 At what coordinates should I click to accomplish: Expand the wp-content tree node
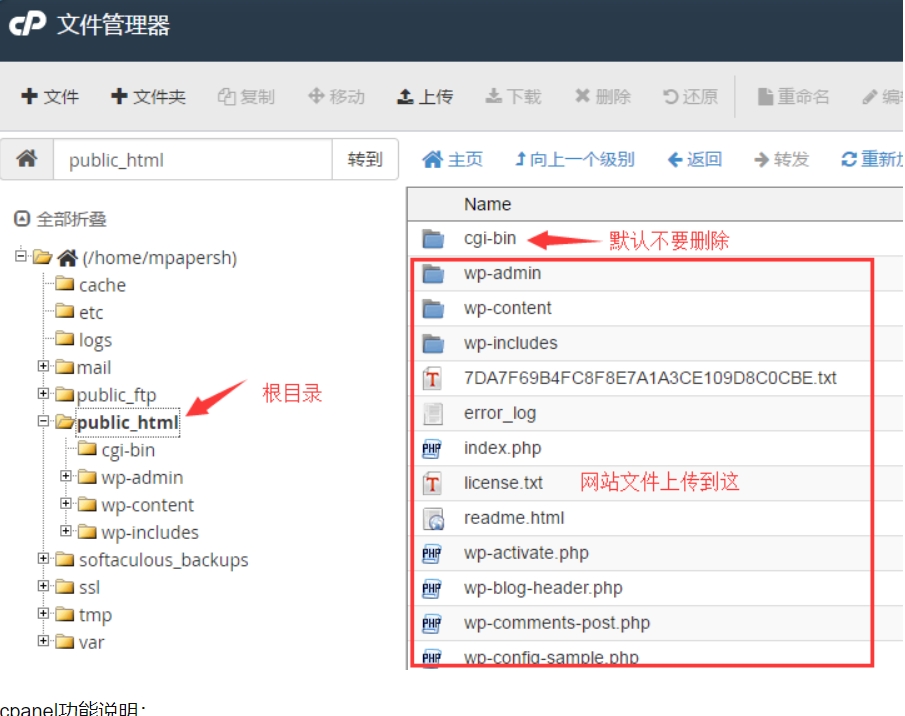(x=66, y=504)
